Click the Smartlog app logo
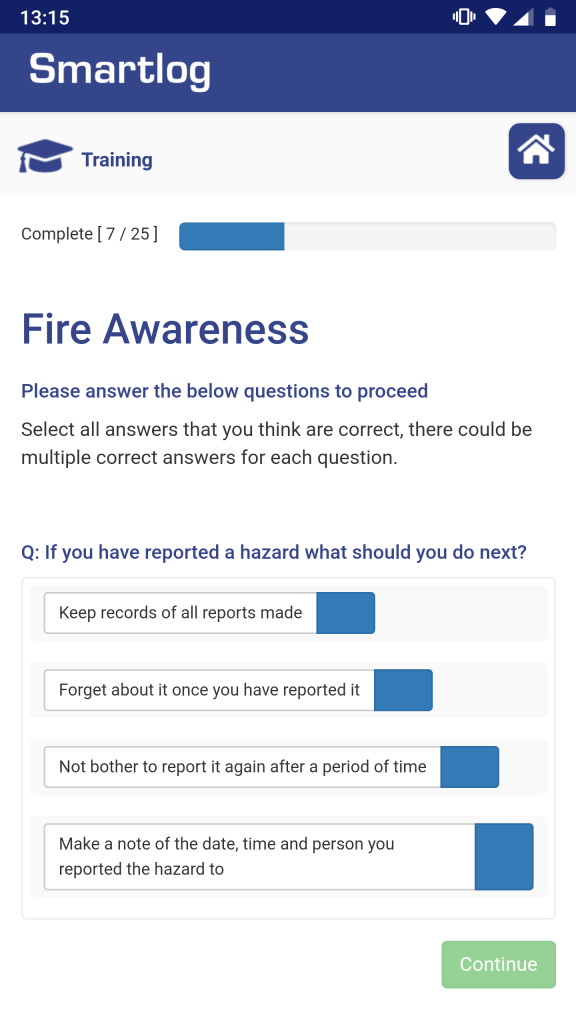Viewport: 576px width, 1024px height. point(119,72)
